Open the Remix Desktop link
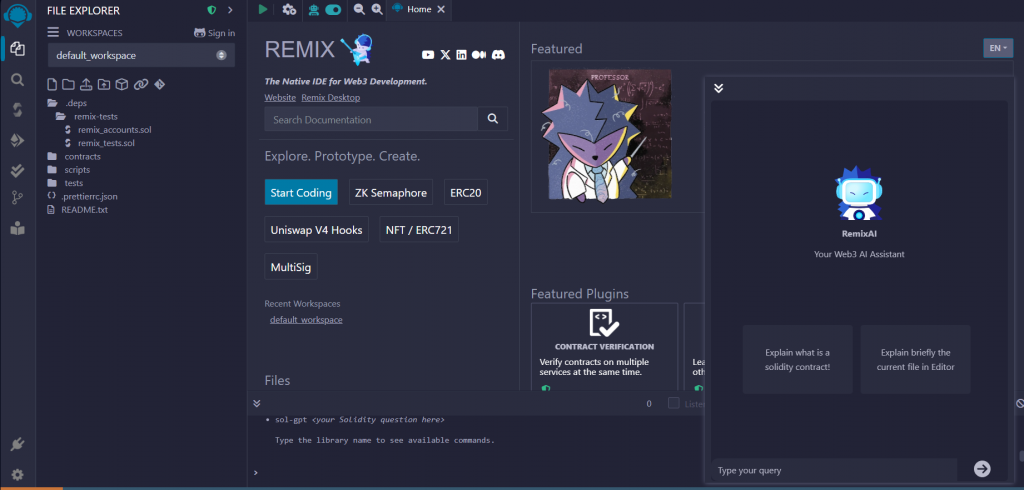The height and width of the screenshot is (490, 1024). (x=330, y=97)
